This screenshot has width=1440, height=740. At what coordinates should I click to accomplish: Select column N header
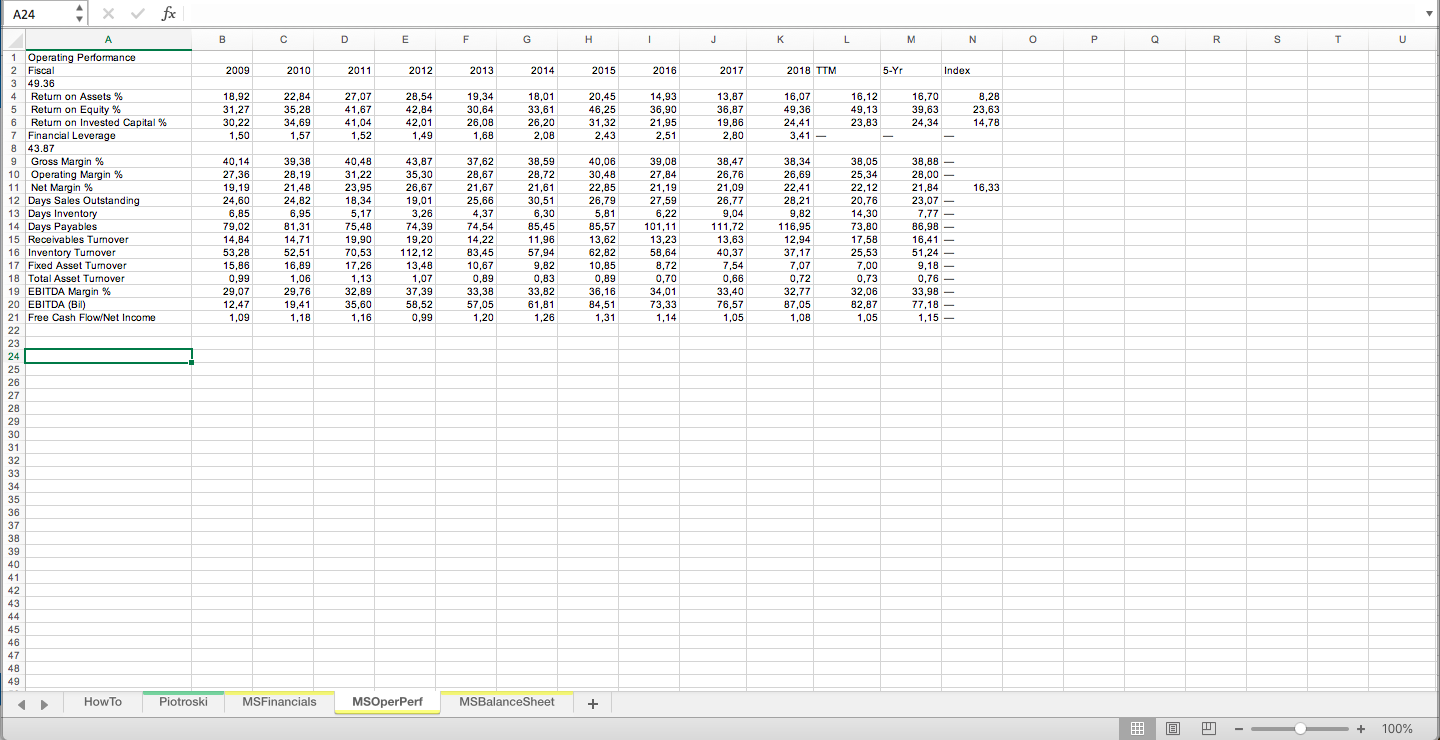coord(972,39)
